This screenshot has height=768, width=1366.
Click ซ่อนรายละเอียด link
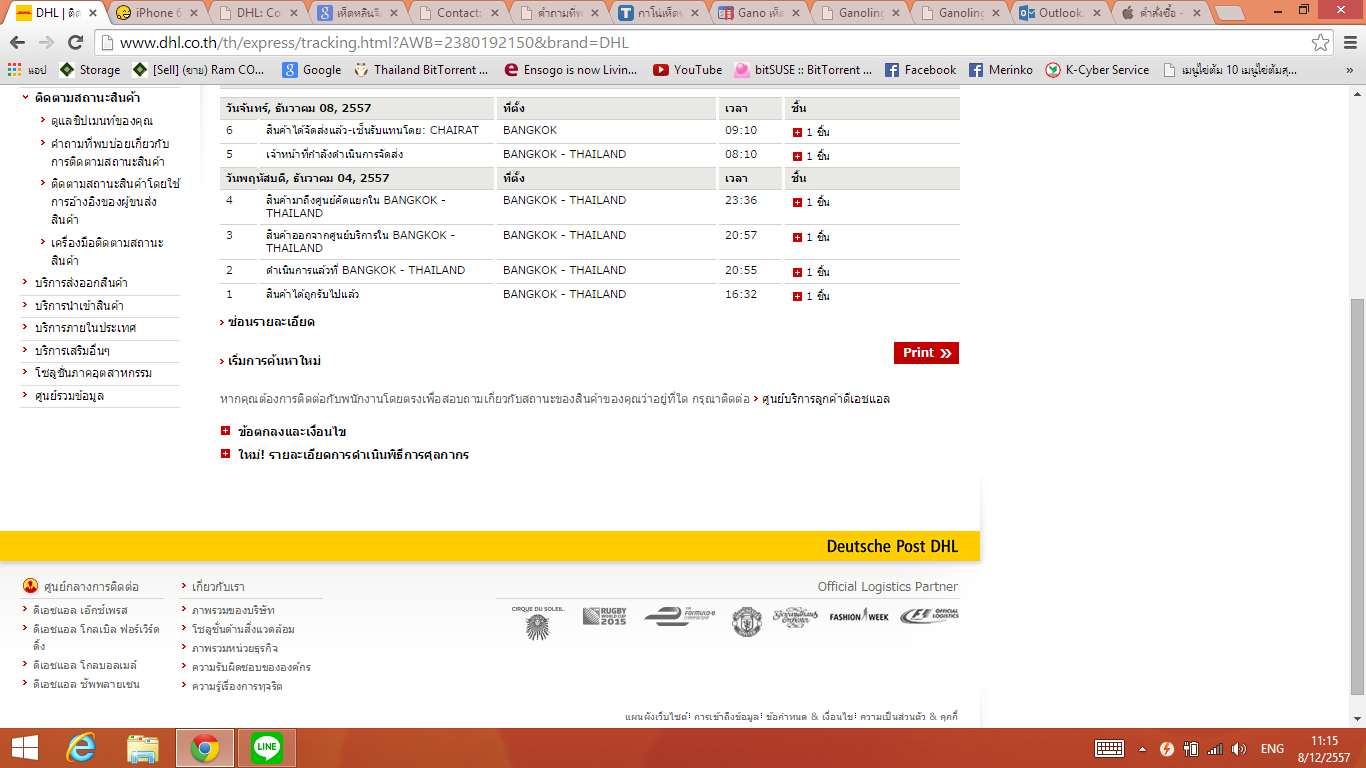271,322
